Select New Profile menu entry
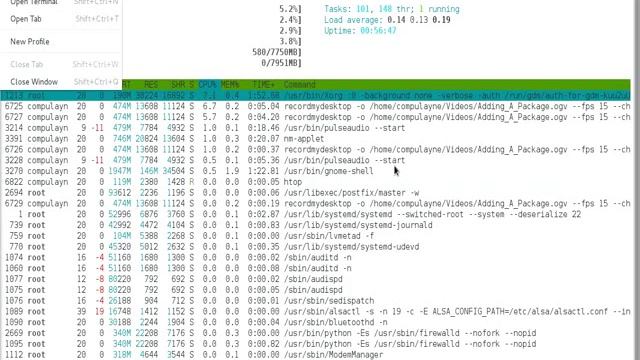 click(61, 42)
